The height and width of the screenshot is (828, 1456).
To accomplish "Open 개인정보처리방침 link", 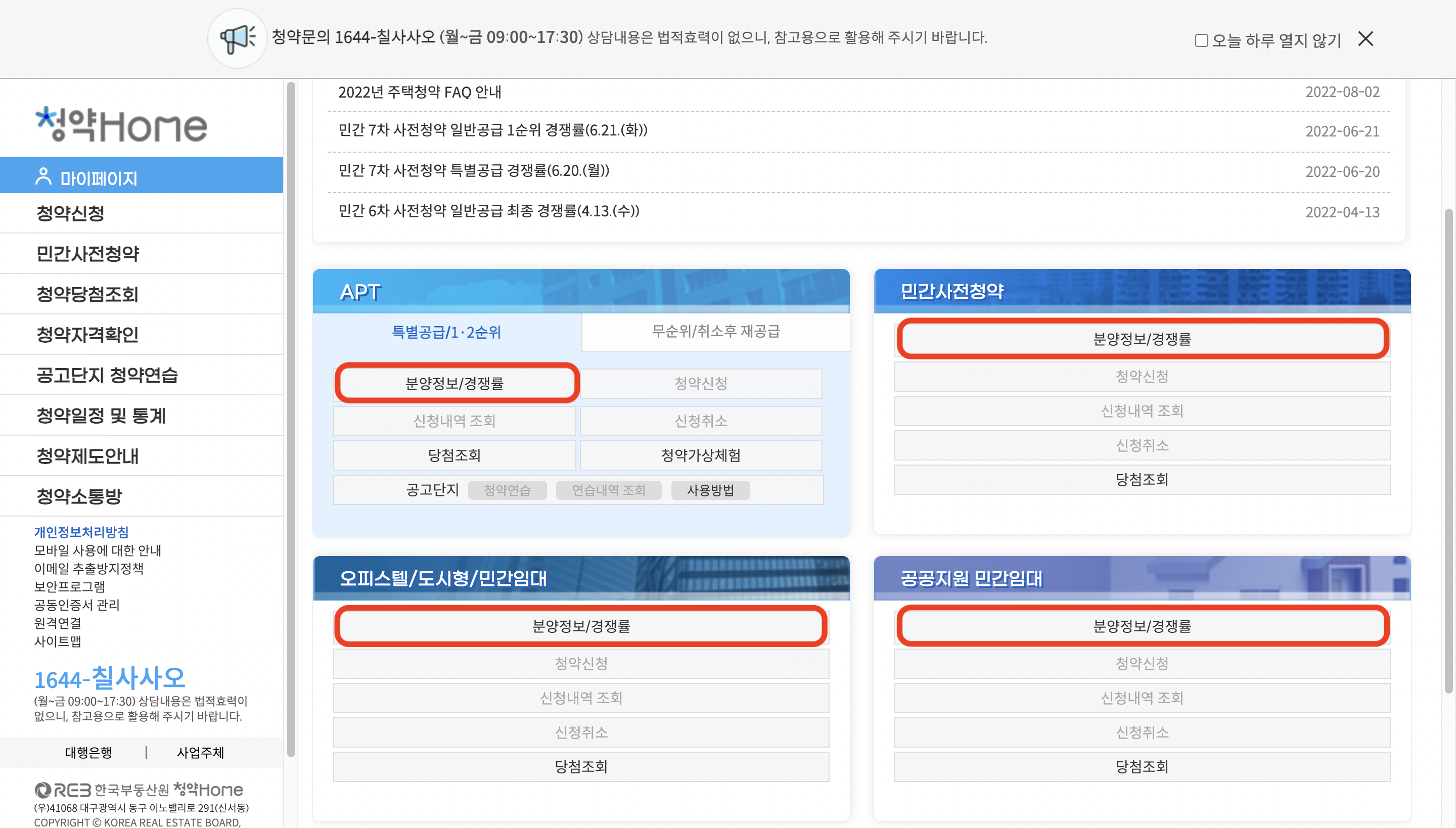I will (x=81, y=532).
